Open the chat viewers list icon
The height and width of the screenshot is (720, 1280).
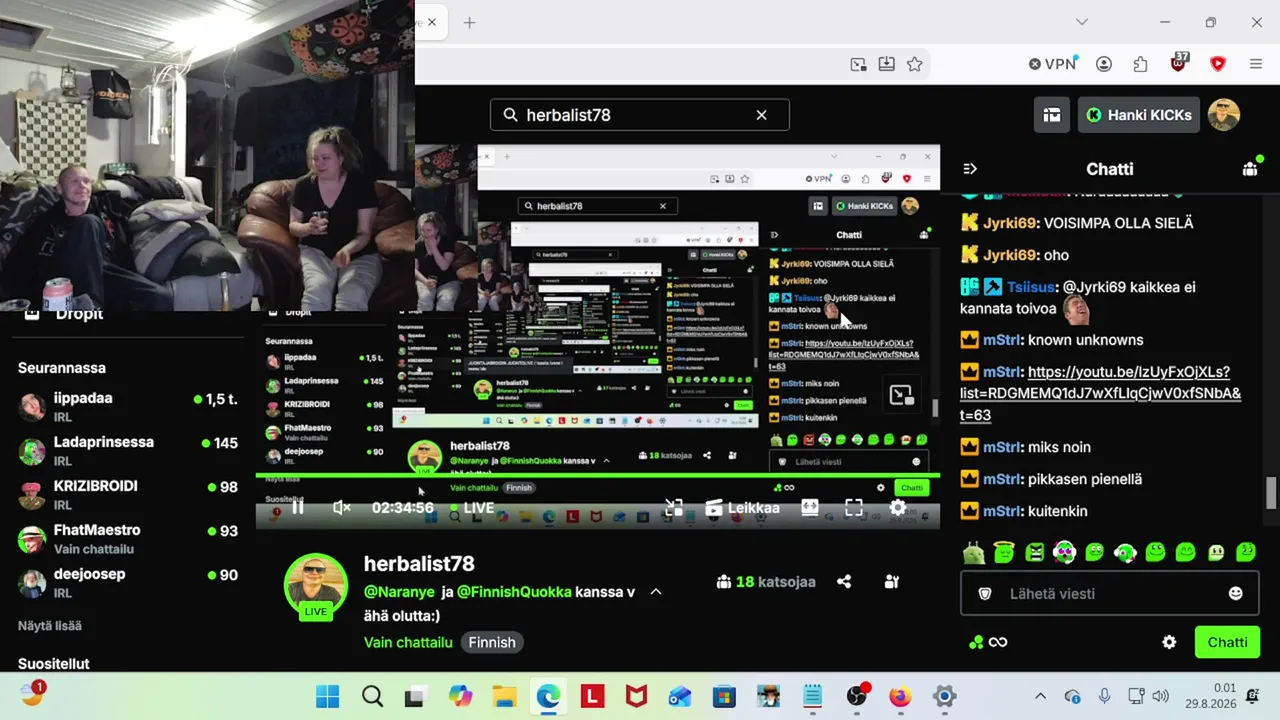[1250, 168]
